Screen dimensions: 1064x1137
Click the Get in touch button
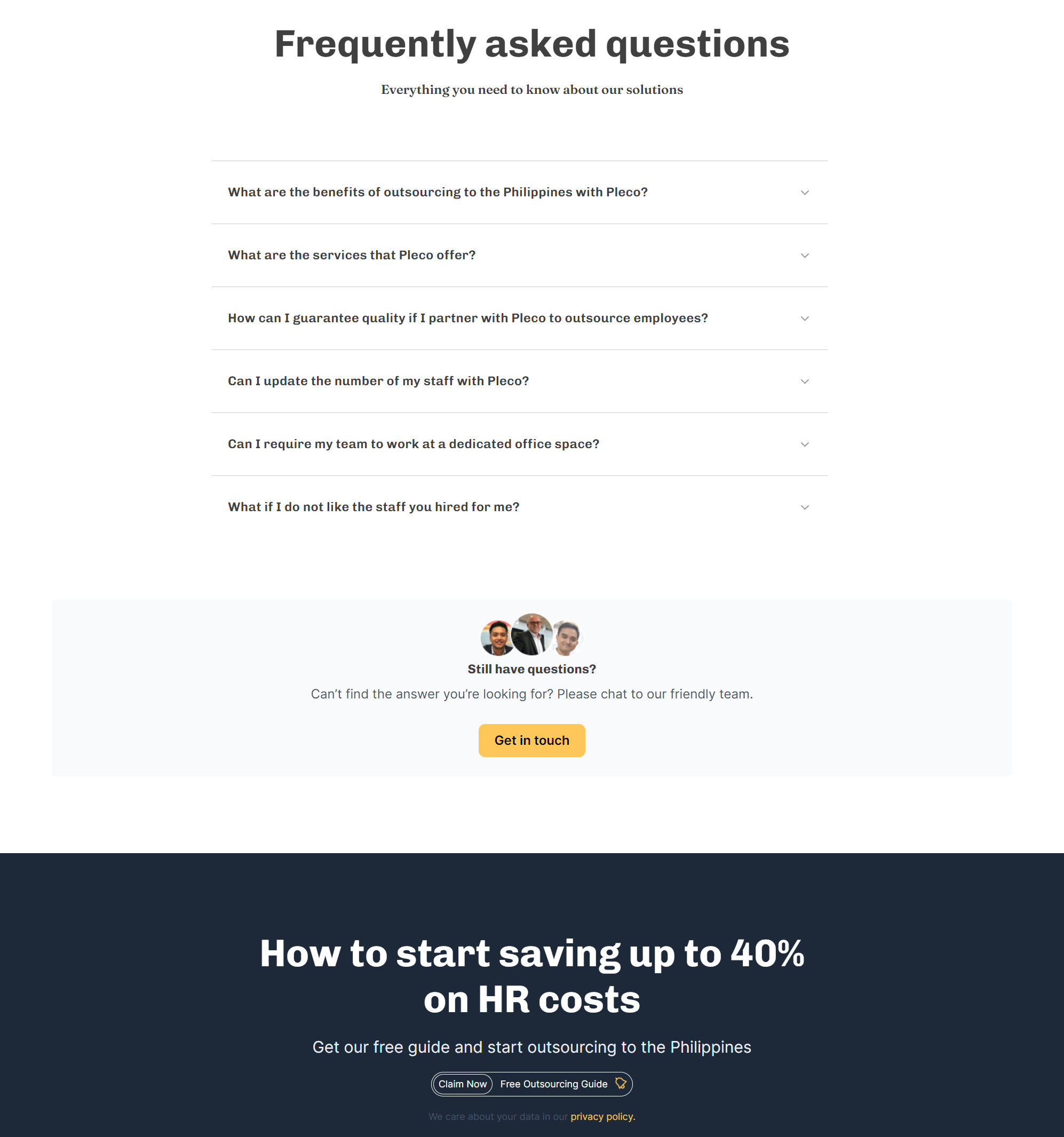click(x=531, y=740)
